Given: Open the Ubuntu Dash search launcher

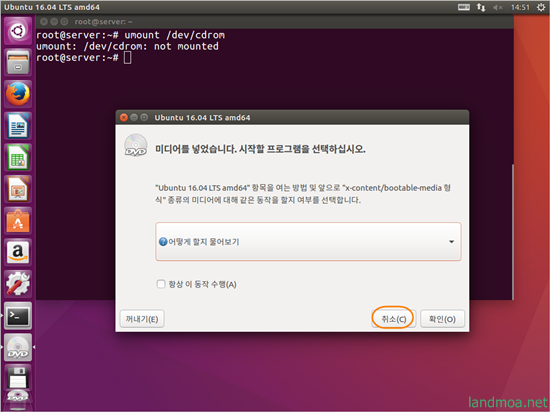Looking at the screenshot, I should pos(18,31).
